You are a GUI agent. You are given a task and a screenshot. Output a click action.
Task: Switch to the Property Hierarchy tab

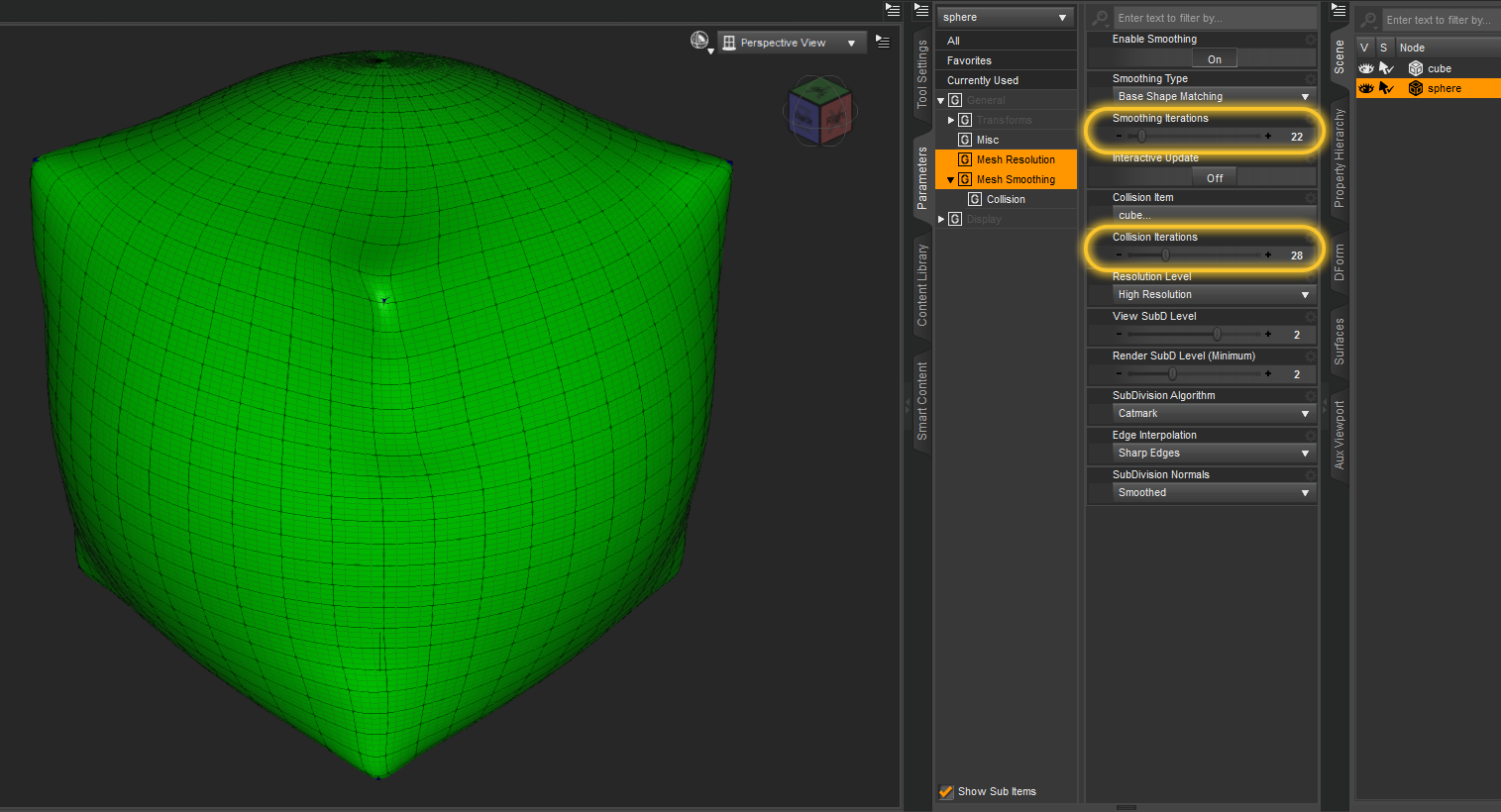click(1340, 158)
